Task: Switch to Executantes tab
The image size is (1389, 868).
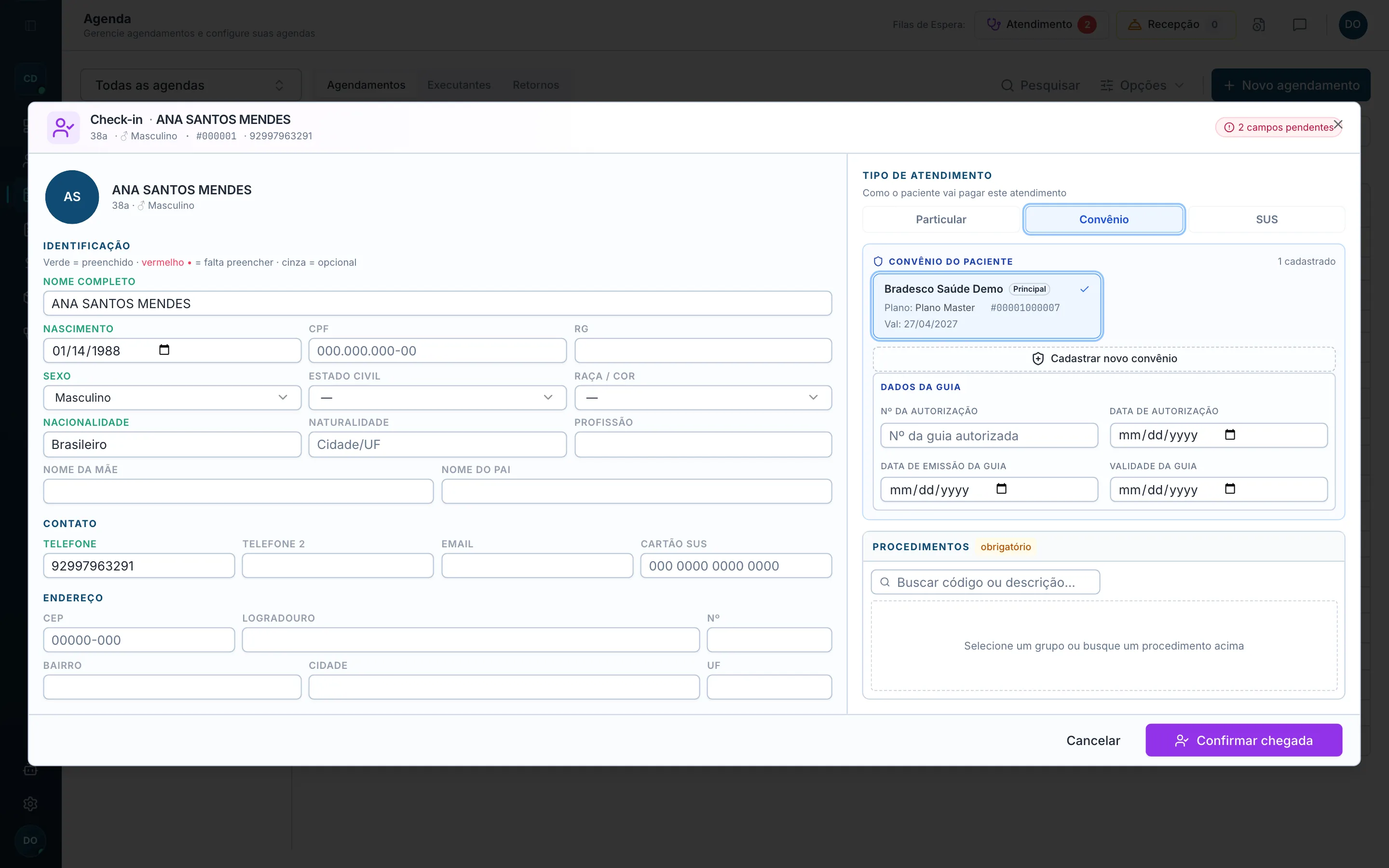Action: pos(459,85)
